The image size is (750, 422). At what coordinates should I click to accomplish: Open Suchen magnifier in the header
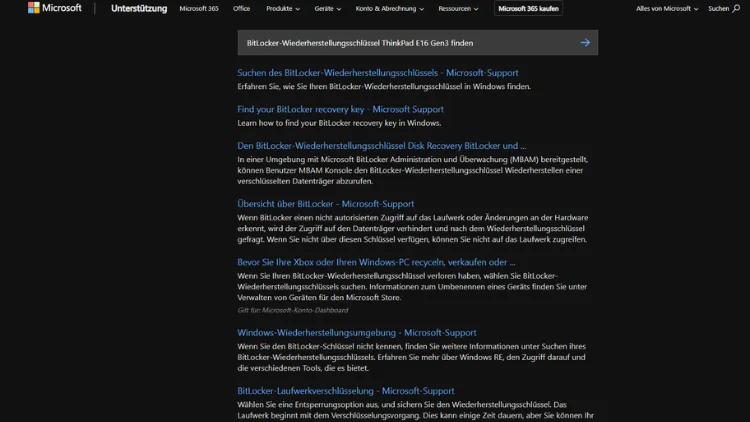(724, 9)
